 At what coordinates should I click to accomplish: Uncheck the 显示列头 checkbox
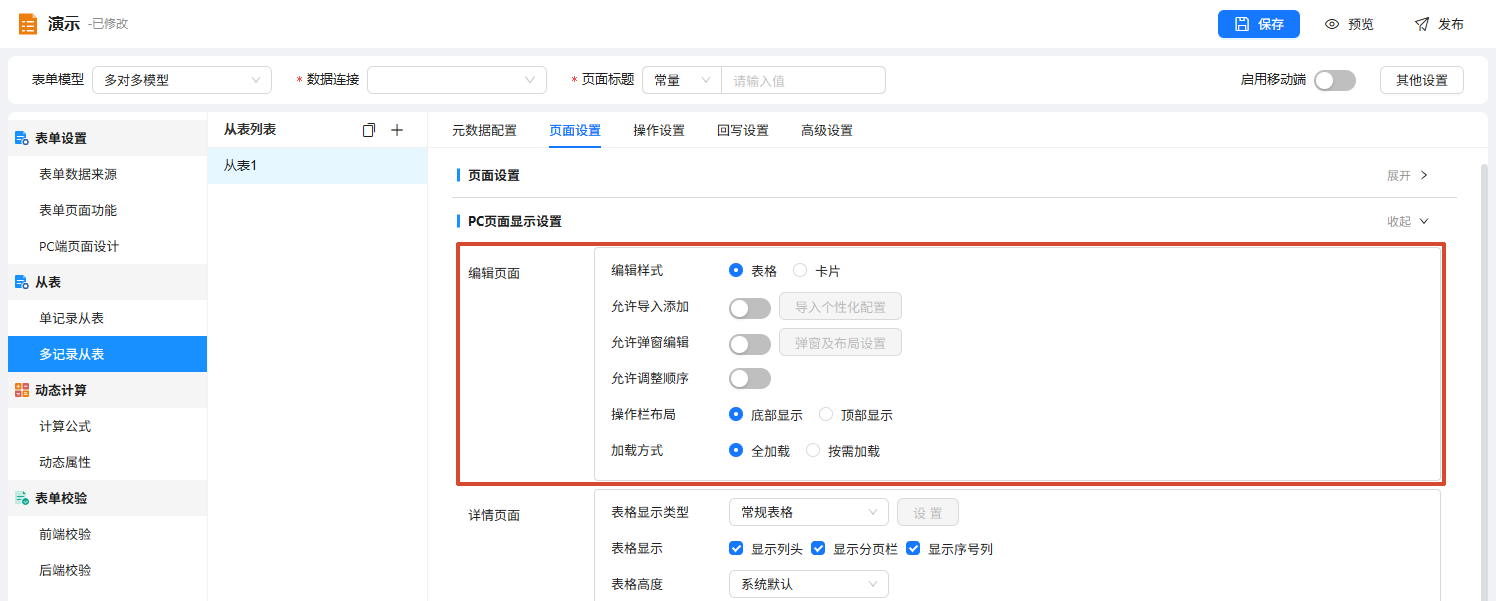(736, 548)
